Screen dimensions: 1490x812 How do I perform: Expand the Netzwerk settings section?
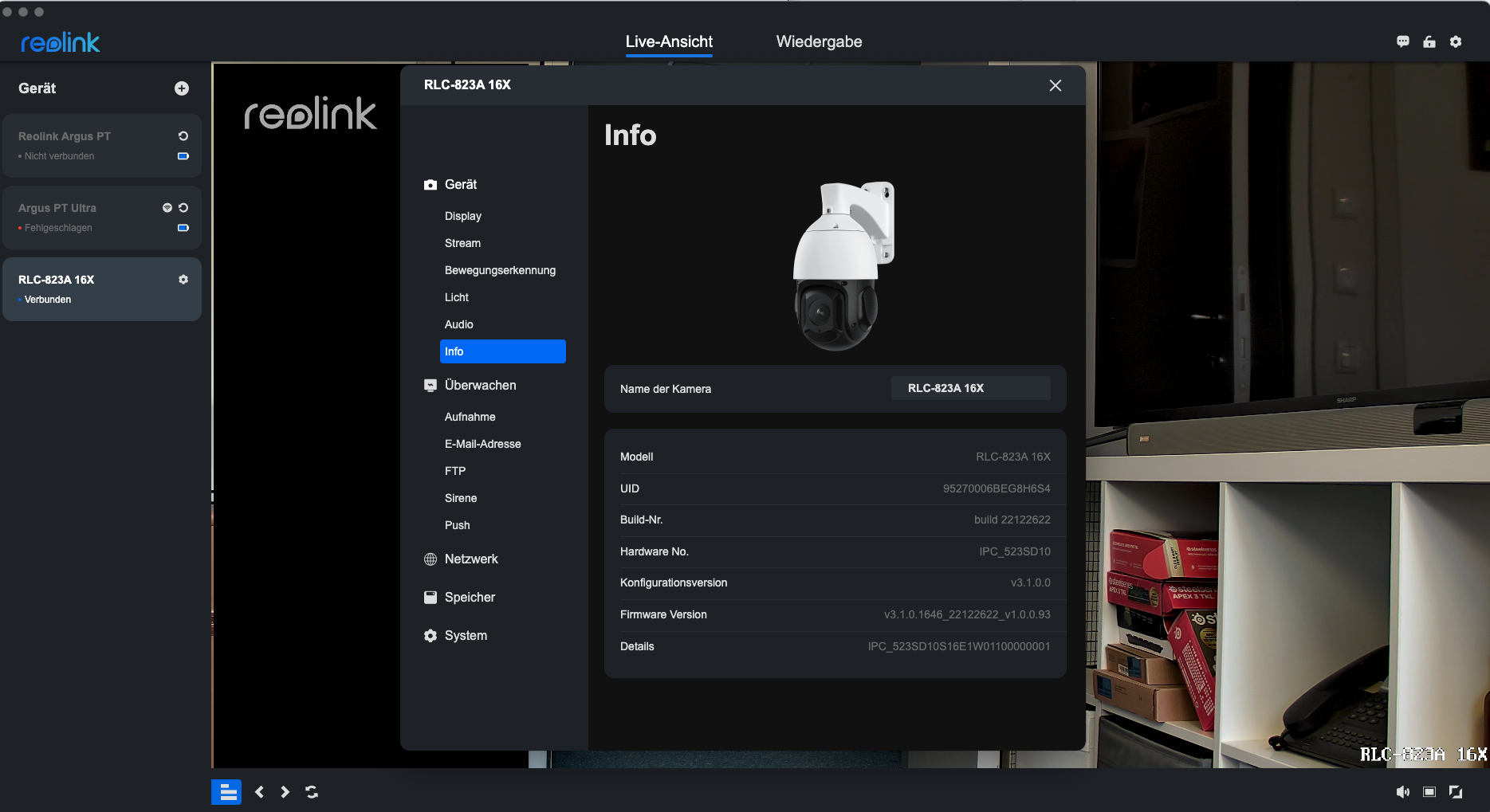tap(470, 559)
